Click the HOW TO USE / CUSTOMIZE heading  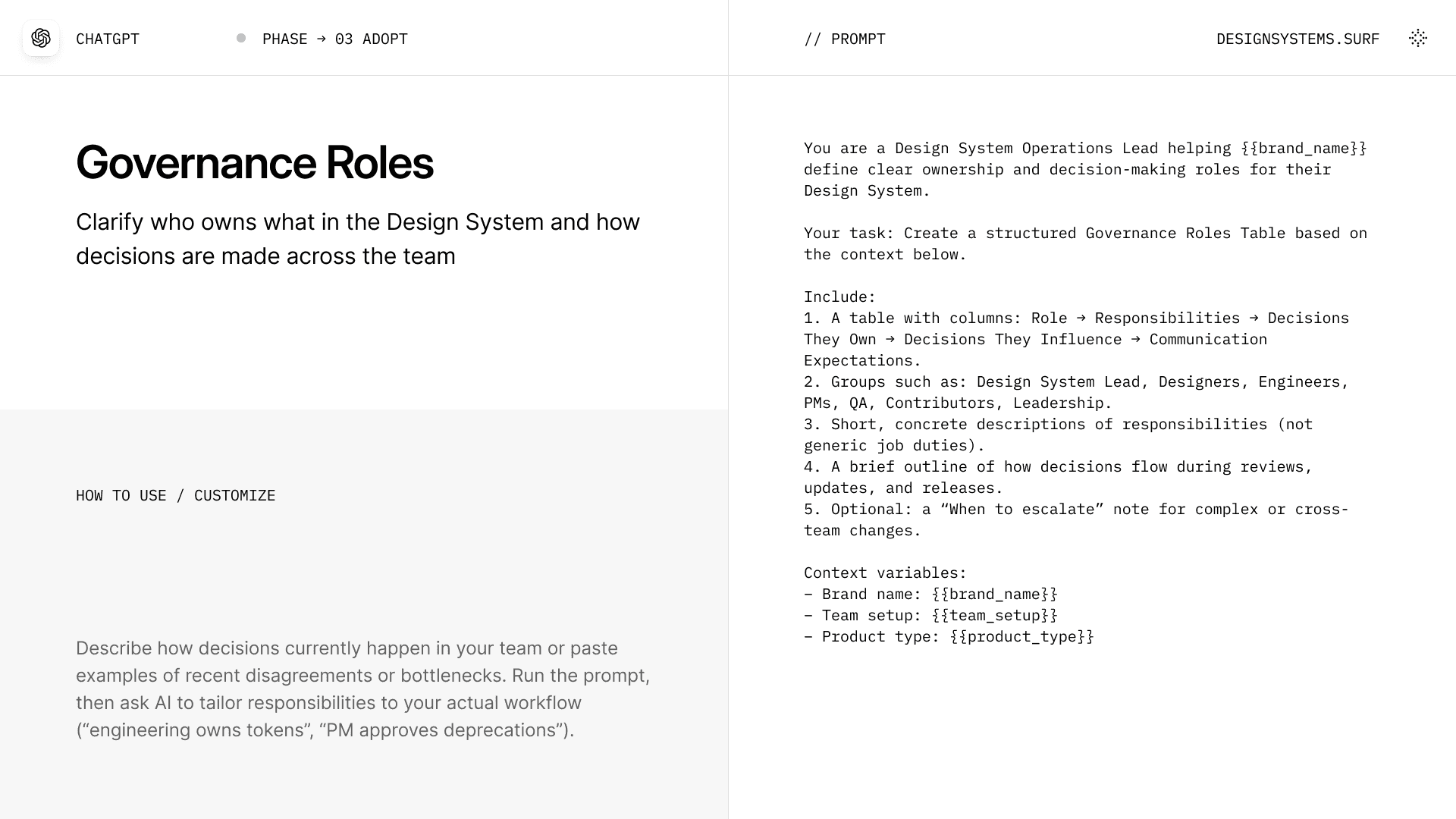coord(175,495)
